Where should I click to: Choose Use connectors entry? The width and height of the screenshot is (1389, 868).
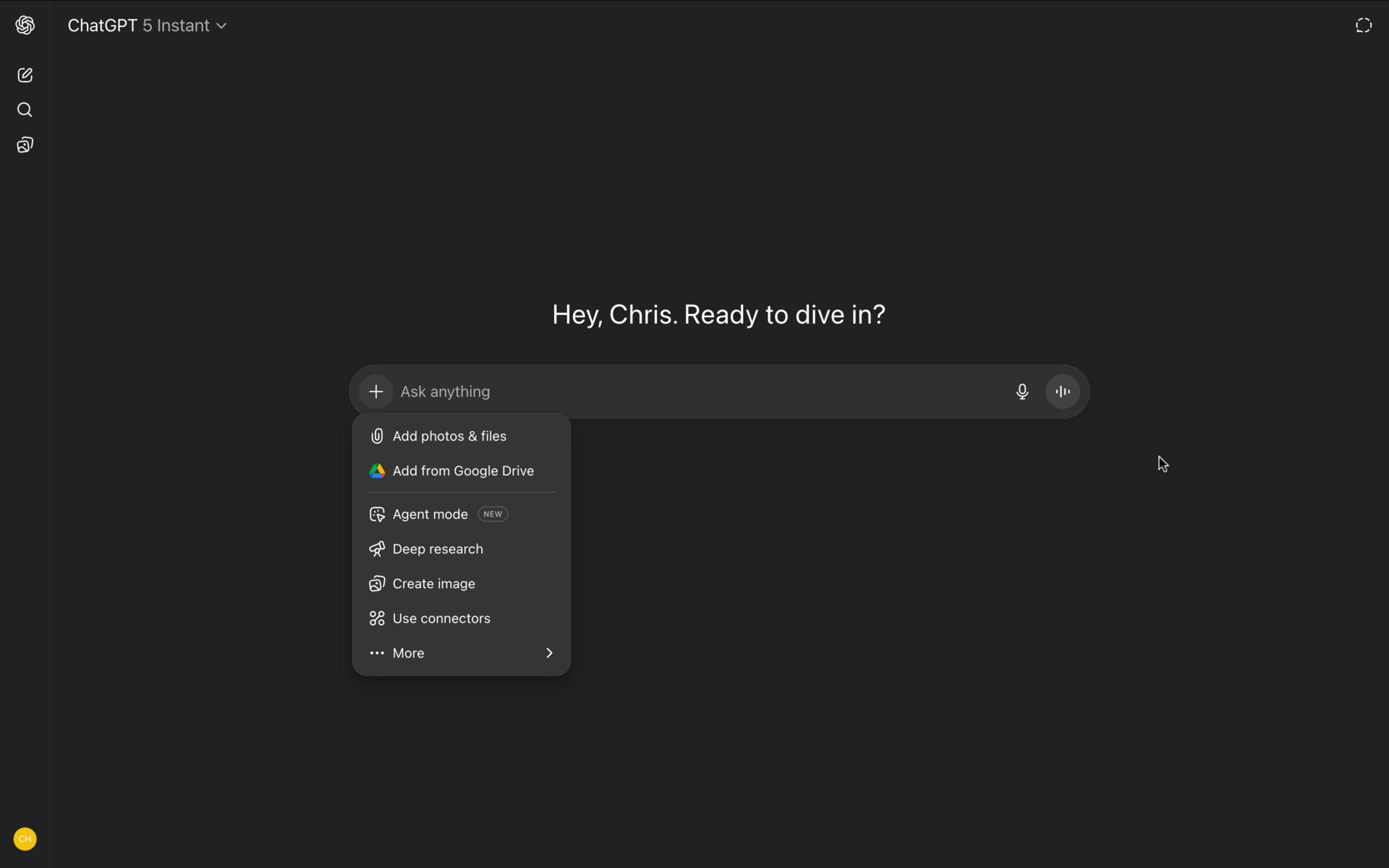click(462, 618)
